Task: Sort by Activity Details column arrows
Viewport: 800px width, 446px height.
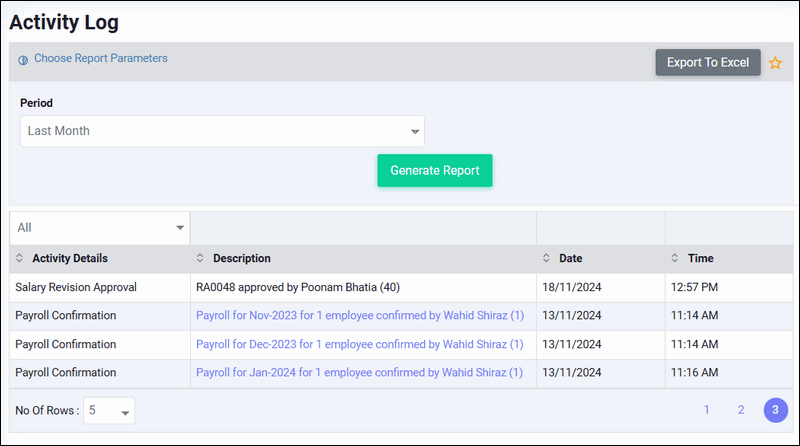Action: pyautogui.click(x=19, y=258)
